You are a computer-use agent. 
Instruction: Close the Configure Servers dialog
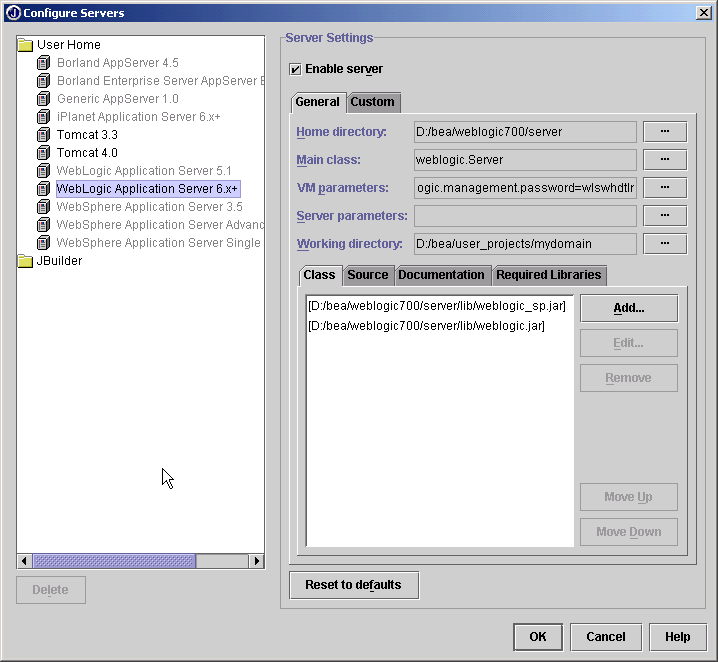[x=703, y=13]
